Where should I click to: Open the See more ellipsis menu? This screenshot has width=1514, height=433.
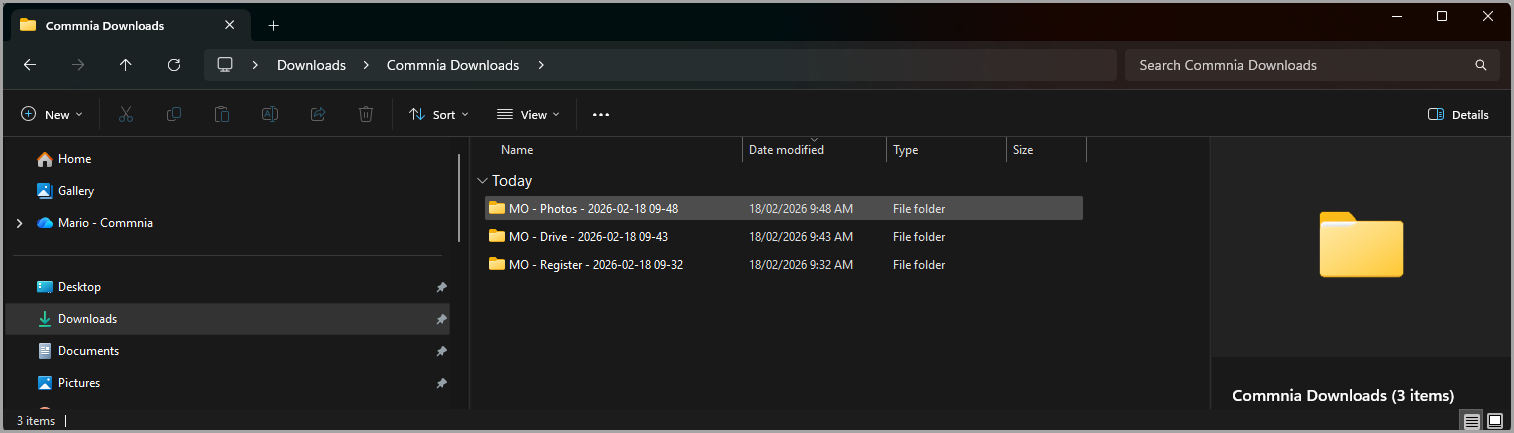(x=600, y=115)
